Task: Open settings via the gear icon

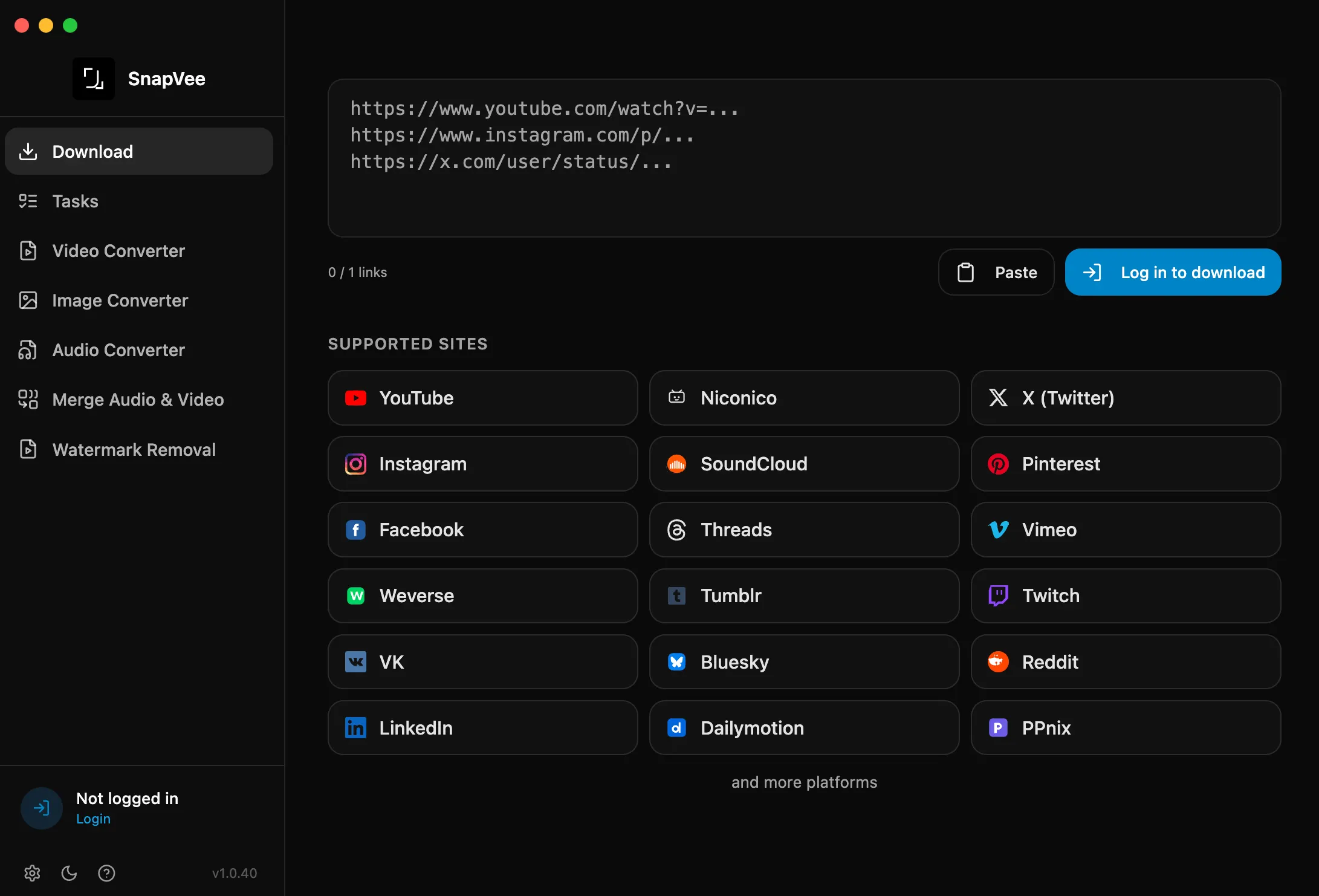Action: 32,873
